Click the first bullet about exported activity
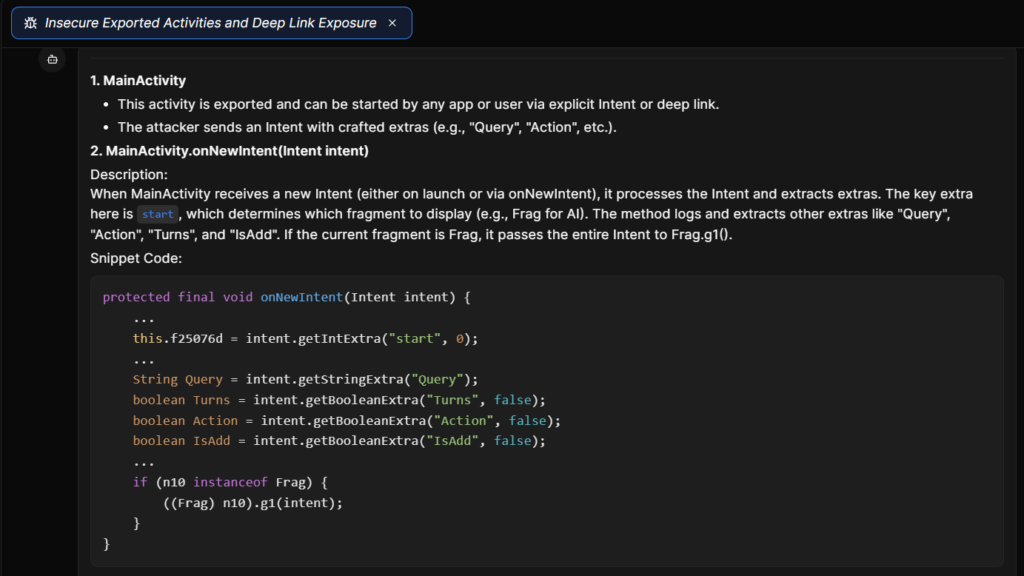Viewport: 1024px width, 576px height. click(x=418, y=104)
